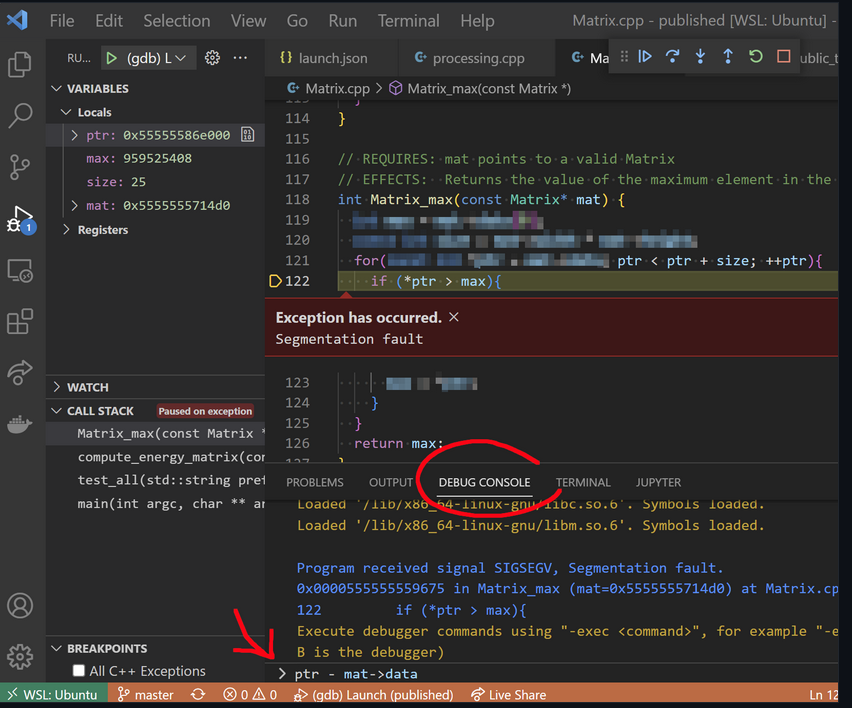Viewport: 852px width, 708px height.
Task: Stop the debugging session
Action: click(x=784, y=57)
